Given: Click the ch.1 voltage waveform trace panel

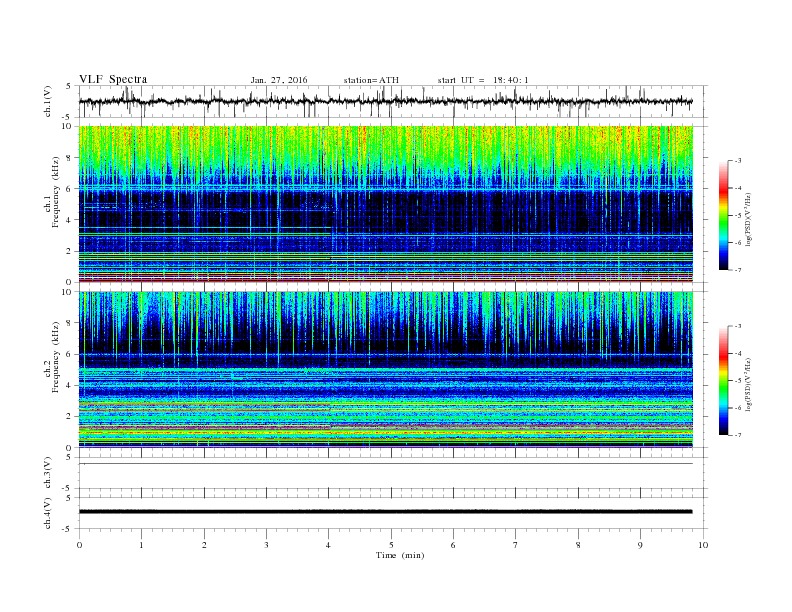Looking at the screenshot, I should pos(393,101).
